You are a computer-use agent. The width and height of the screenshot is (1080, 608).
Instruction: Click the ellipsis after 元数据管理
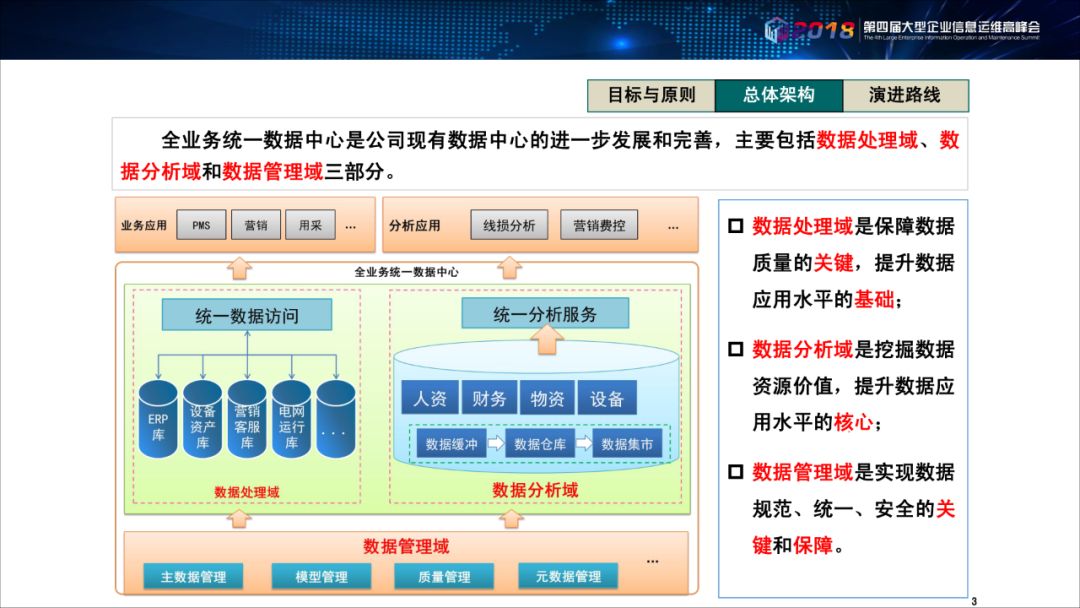(652, 561)
